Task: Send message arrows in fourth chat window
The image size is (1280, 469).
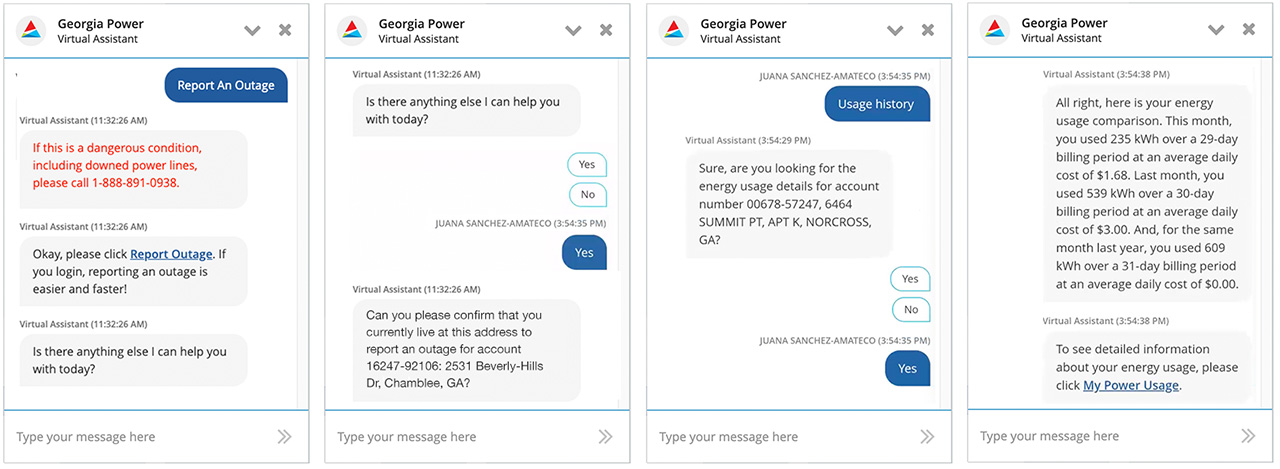Action: pyautogui.click(x=1248, y=436)
